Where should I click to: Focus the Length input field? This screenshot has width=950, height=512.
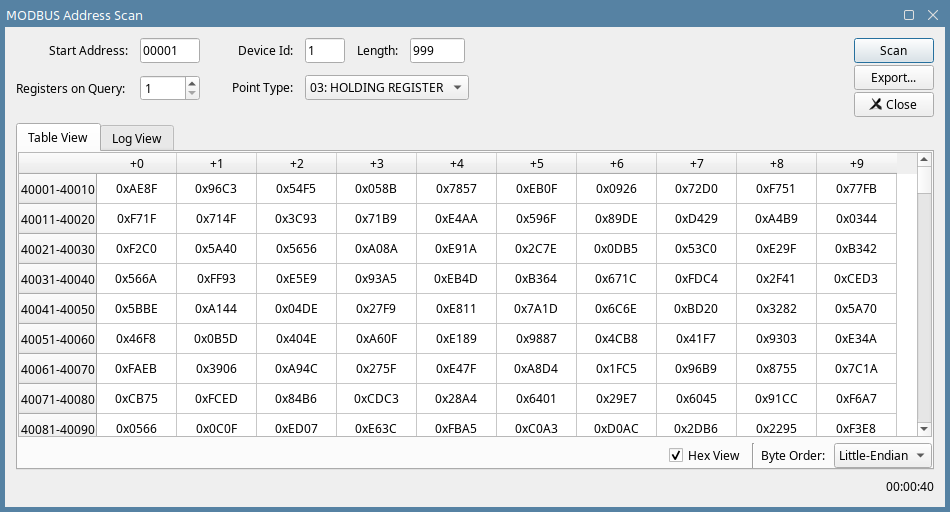pyautogui.click(x=437, y=51)
